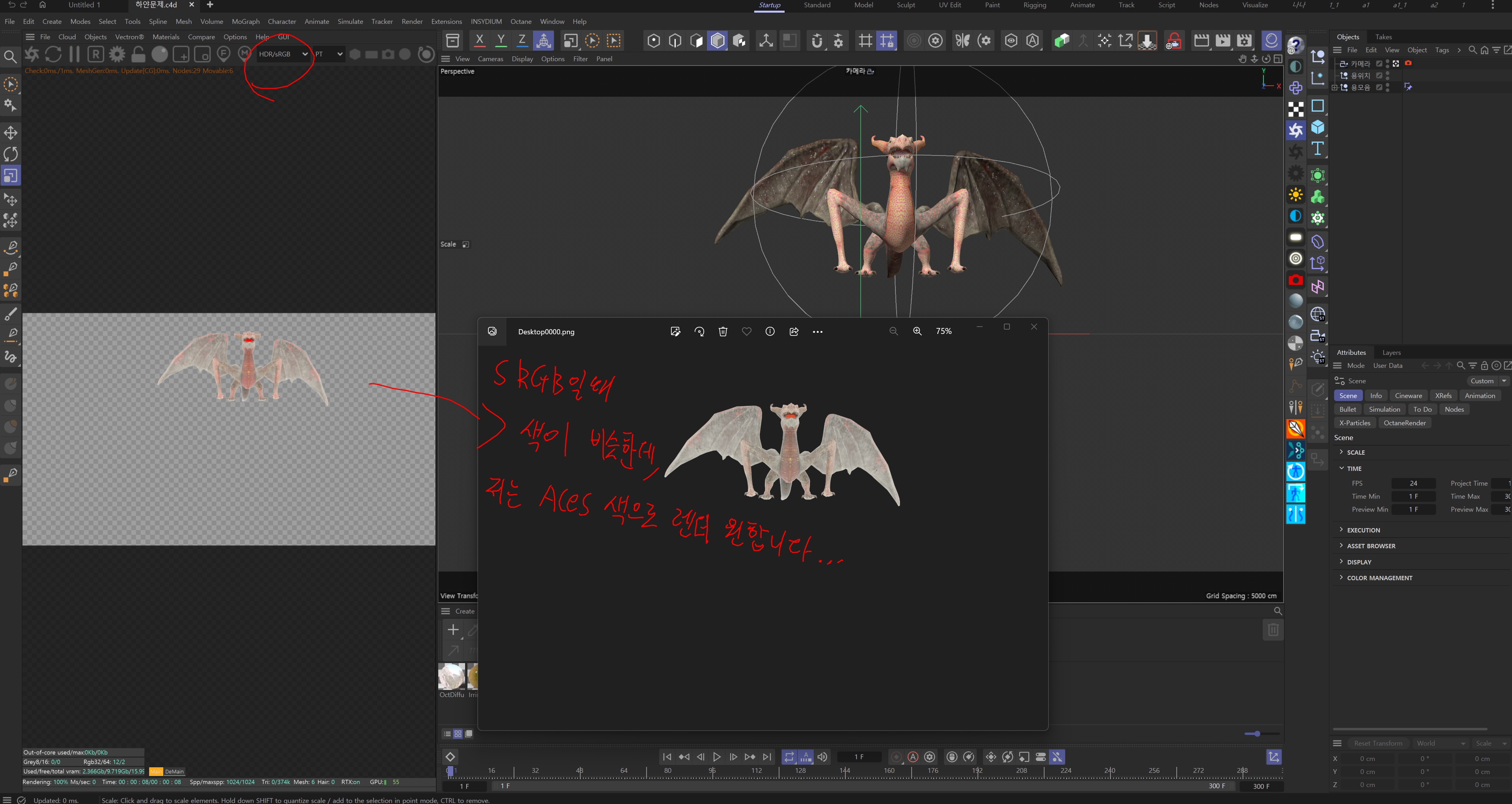
Task: Pause rendering in Octane Live Viewer
Action: 75,54
